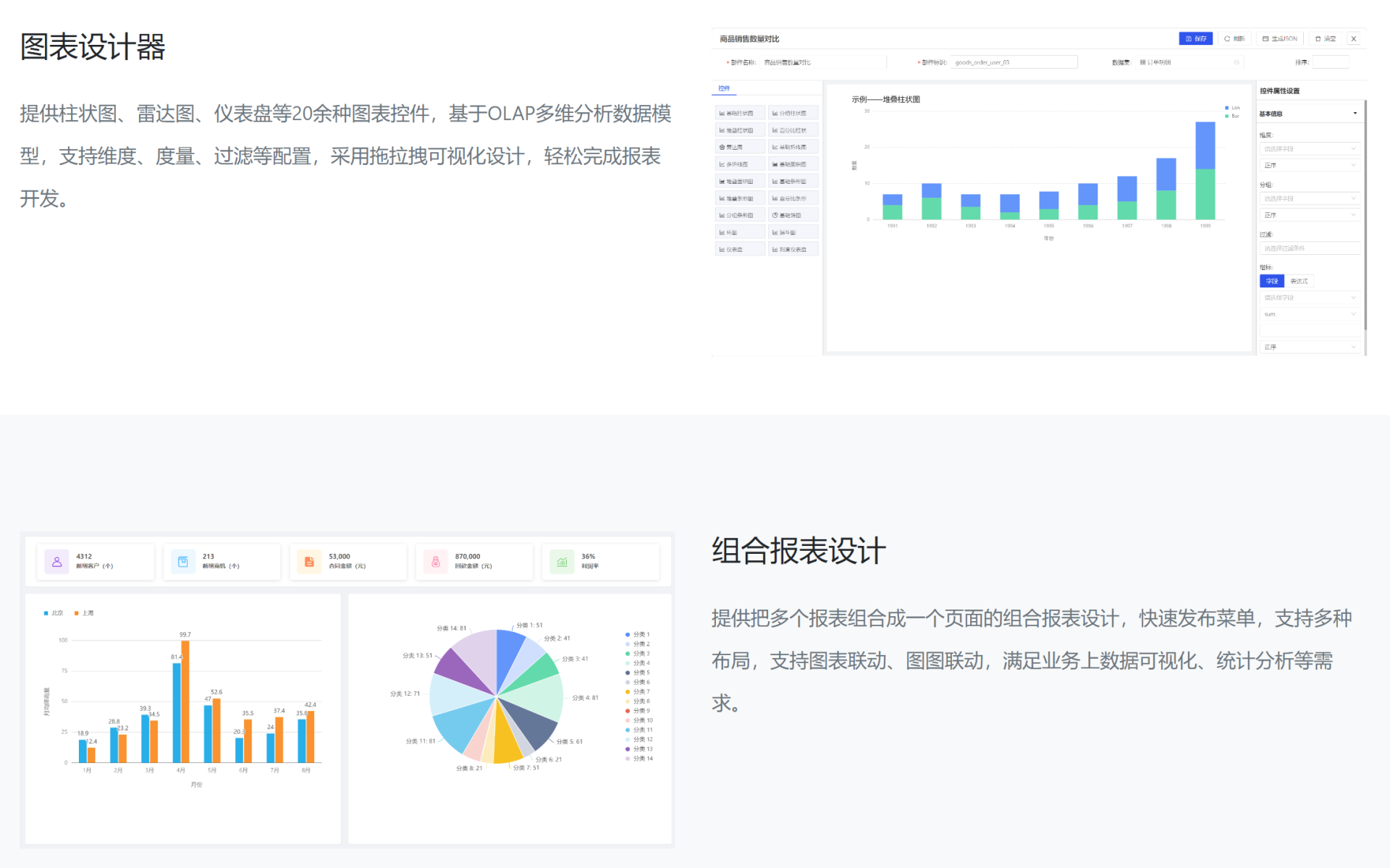Toggle 分类 7 in the pie legend
The image size is (1390, 868).
(638, 691)
